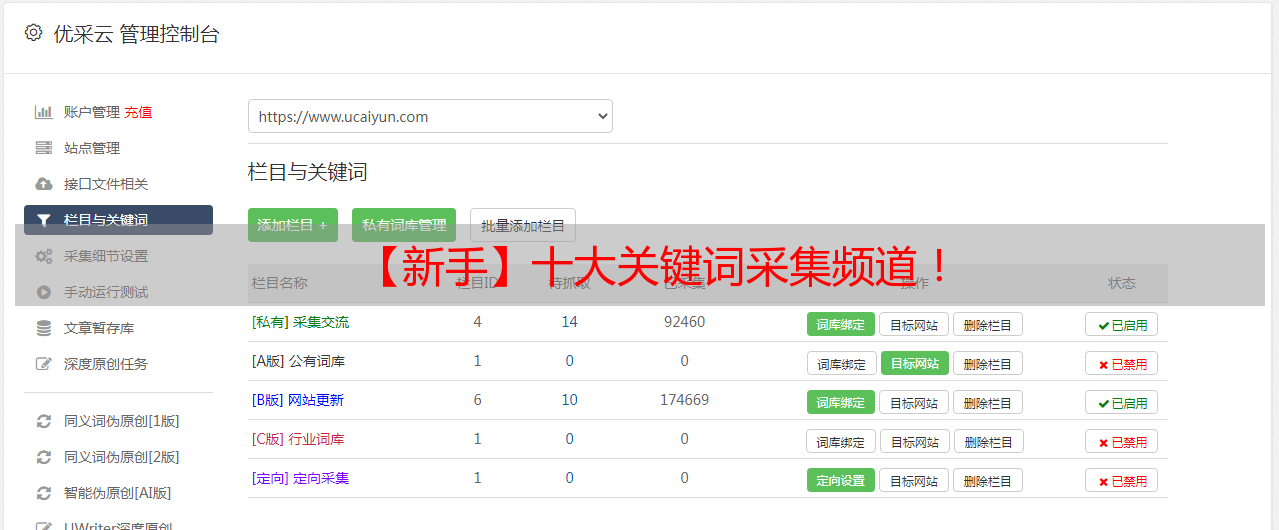Click the [A版] 公有词库 column name
1279x530 pixels.
[298, 361]
